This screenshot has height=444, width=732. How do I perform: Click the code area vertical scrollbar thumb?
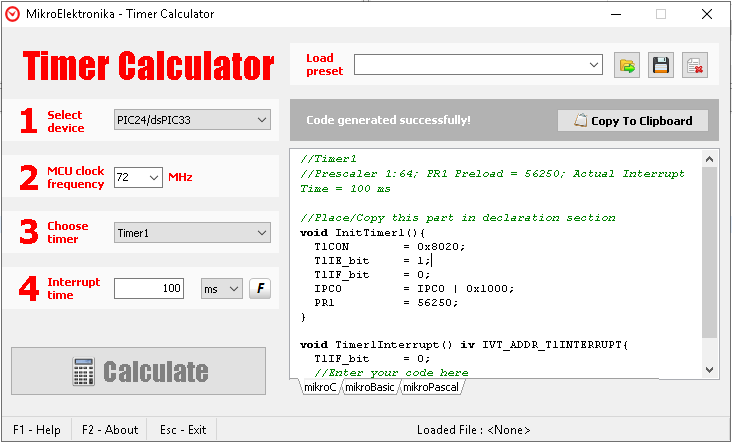pyautogui.click(x=710, y=252)
